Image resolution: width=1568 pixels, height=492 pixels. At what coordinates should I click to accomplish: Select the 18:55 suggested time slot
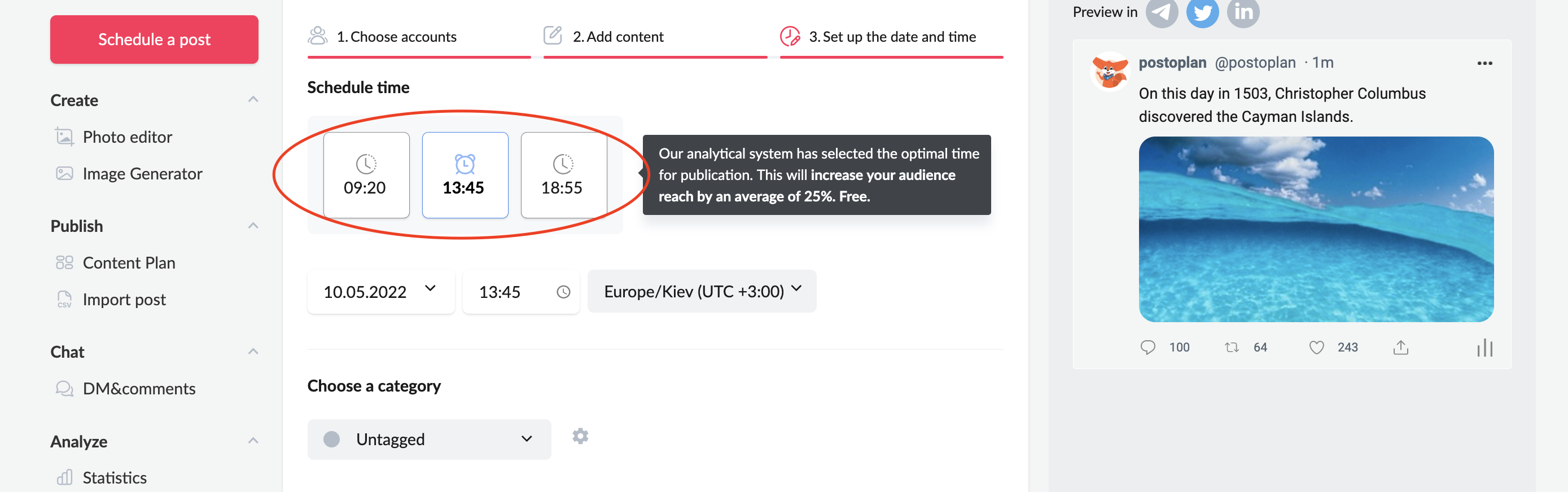point(563,175)
